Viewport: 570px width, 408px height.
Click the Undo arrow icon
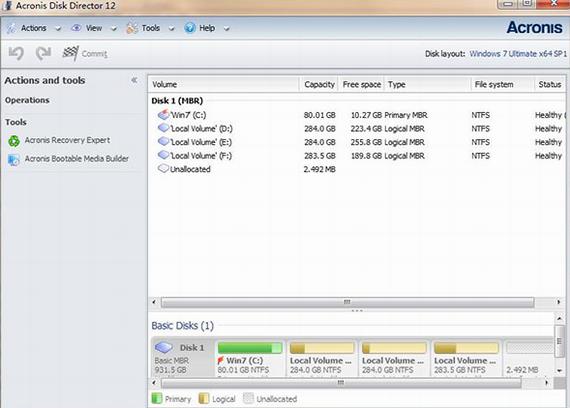pos(16,53)
